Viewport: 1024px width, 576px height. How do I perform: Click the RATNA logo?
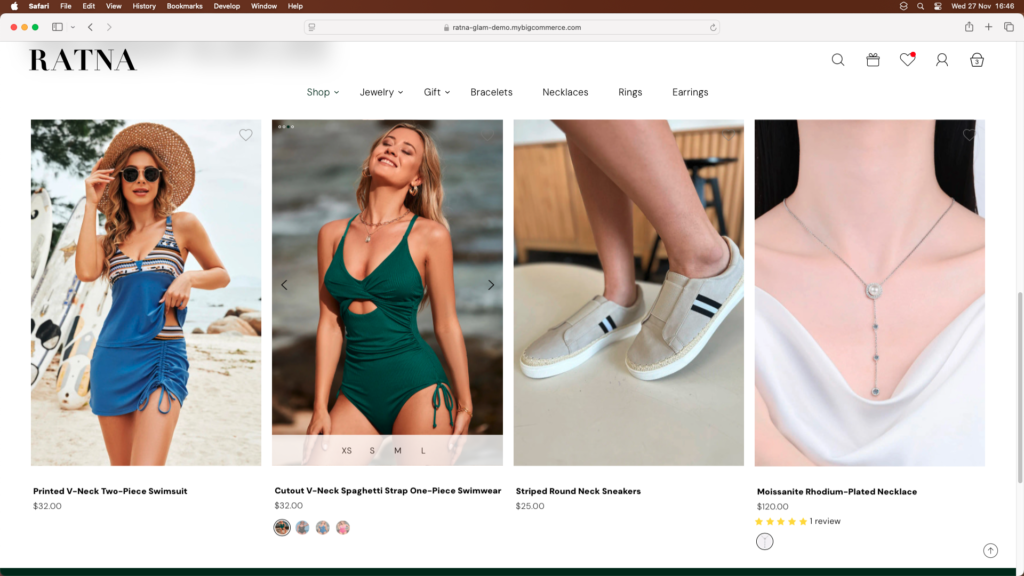83,60
